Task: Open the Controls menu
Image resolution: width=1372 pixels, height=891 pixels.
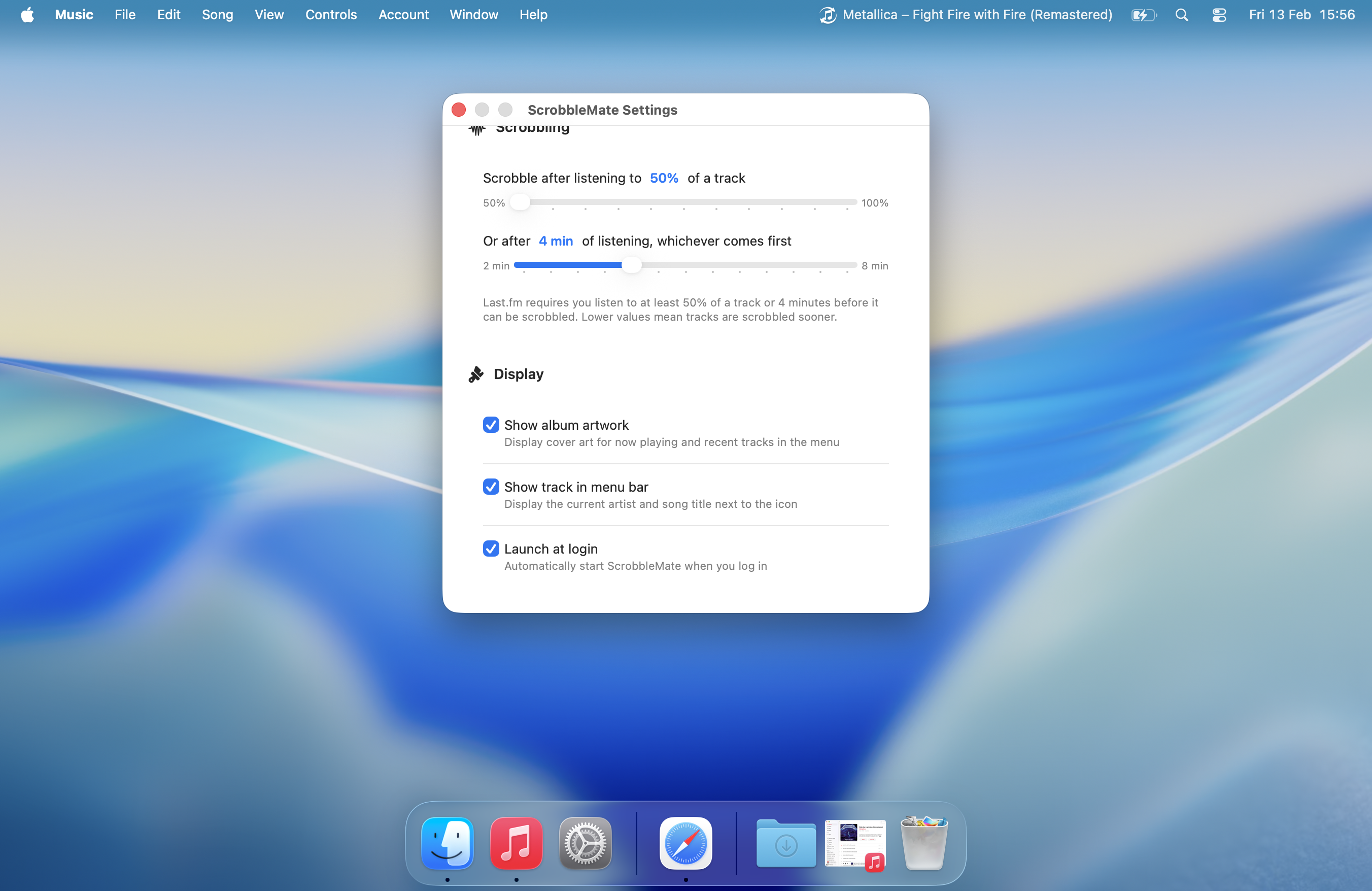Action: point(331,14)
